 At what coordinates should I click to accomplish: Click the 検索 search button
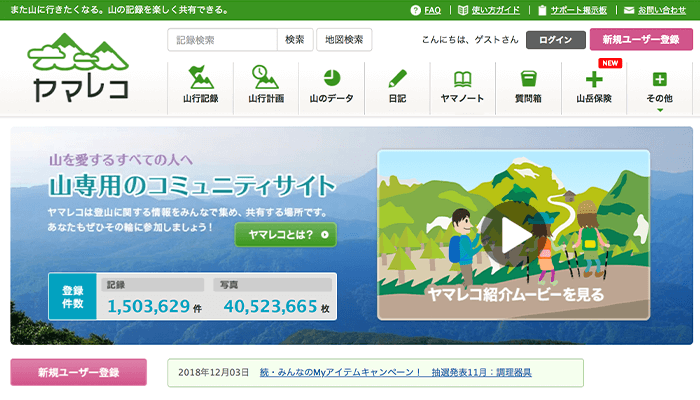point(295,40)
